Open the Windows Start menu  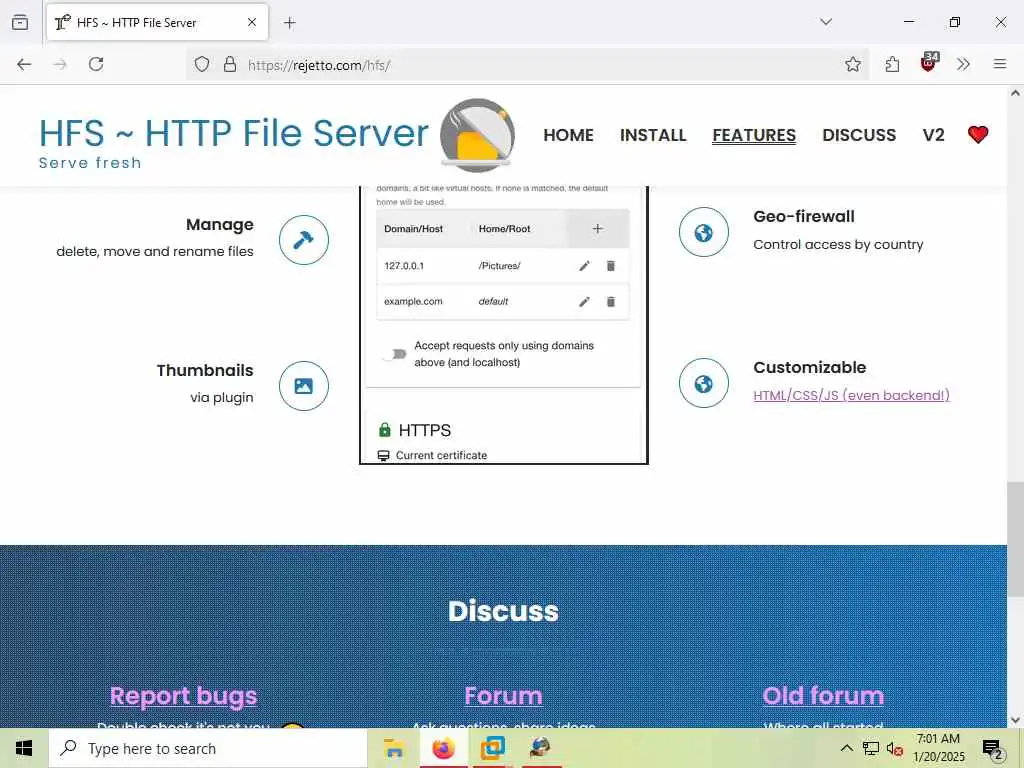[24, 748]
